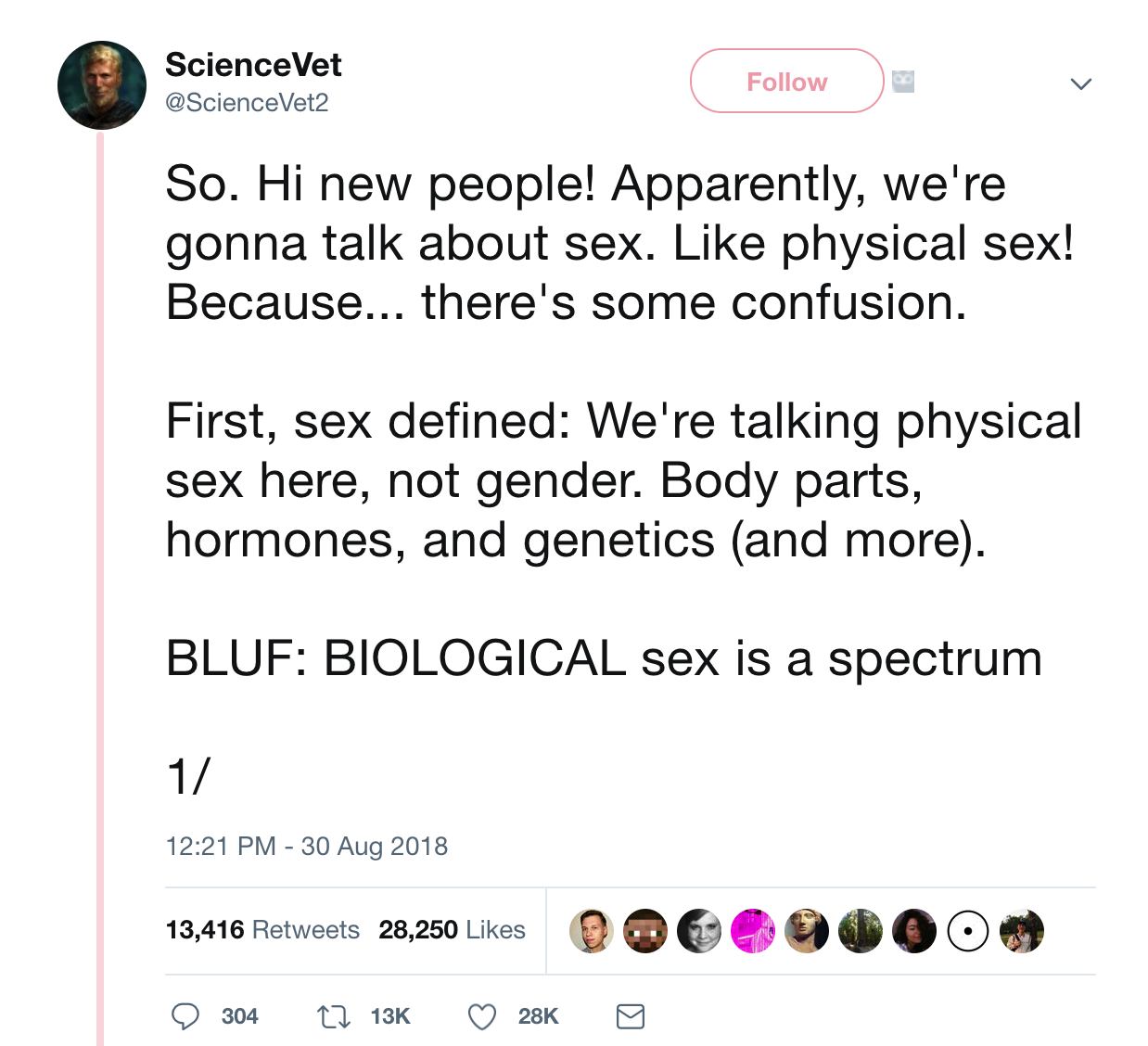Image resolution: width=1148 pixels, height=1046 pixels.
Task: Open the forest trees liker avatar
Action: pyautogui.click(x=861, y=931)
